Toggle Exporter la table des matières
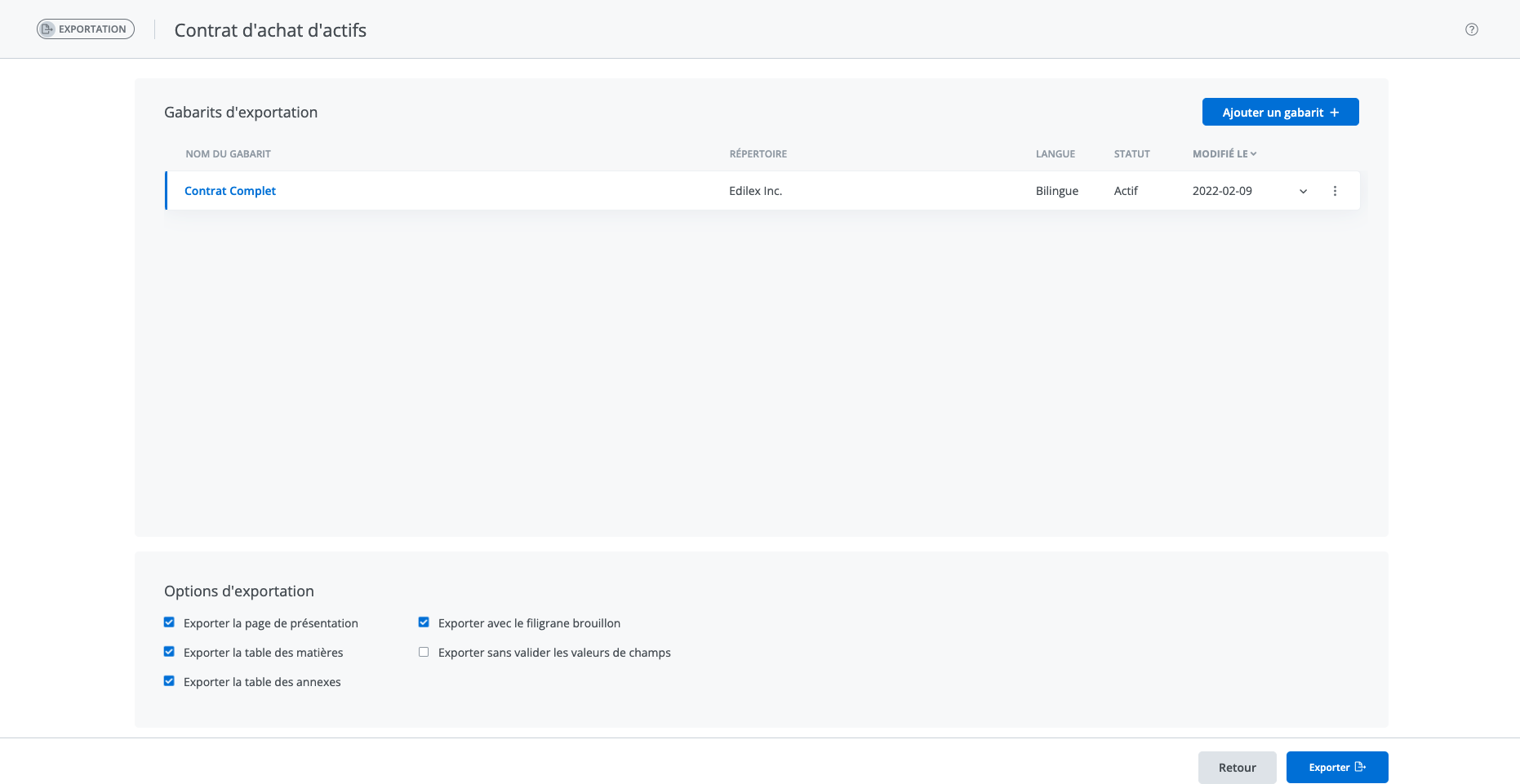The image size is (1520, 784). [169, 652]
